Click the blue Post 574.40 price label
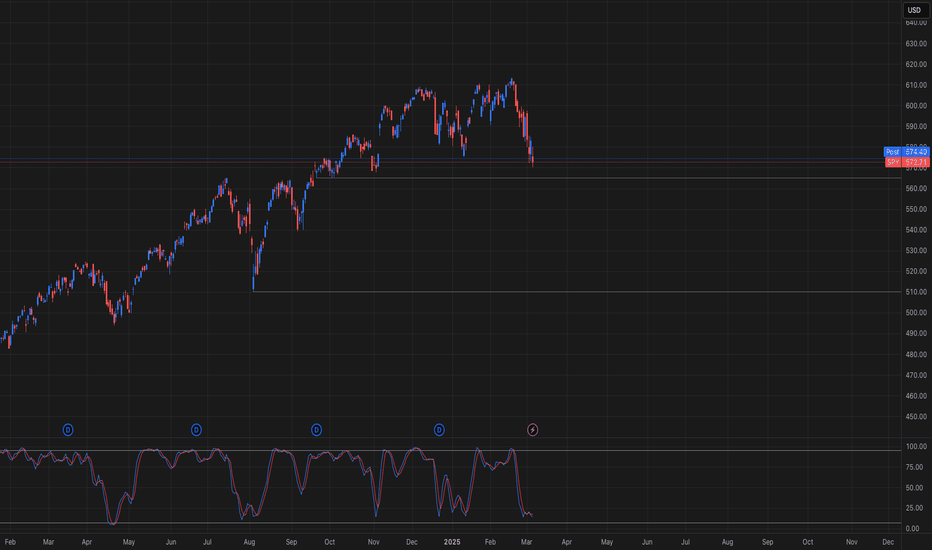This screenshot has height=550, width=932. pos(906,152)
